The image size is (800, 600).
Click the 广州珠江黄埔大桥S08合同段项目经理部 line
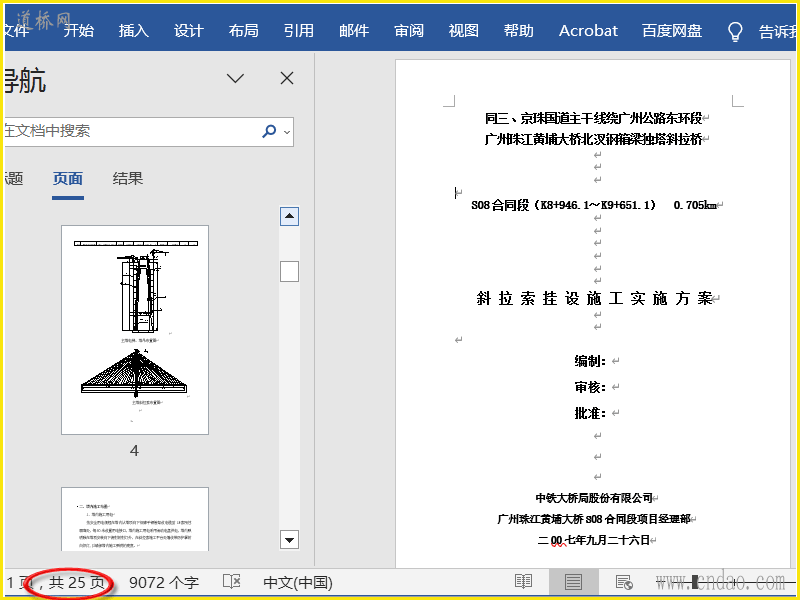tap(594, 519)
